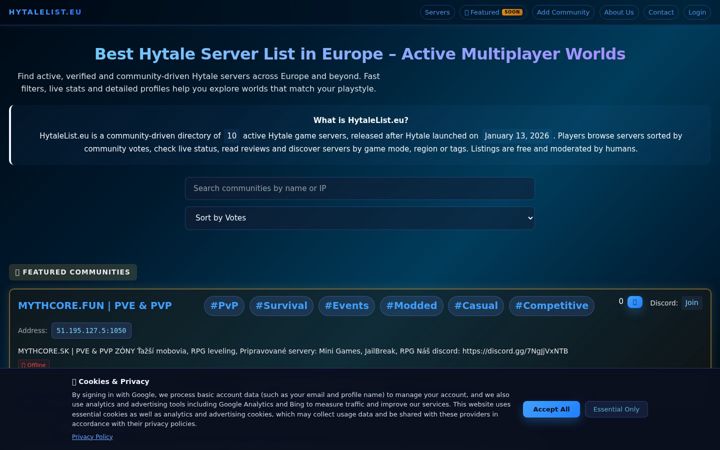The width and height of the screenshot is (720, 450).
Task: Click the vote icon button for Mythcore
Action: [x=635, y=302]
